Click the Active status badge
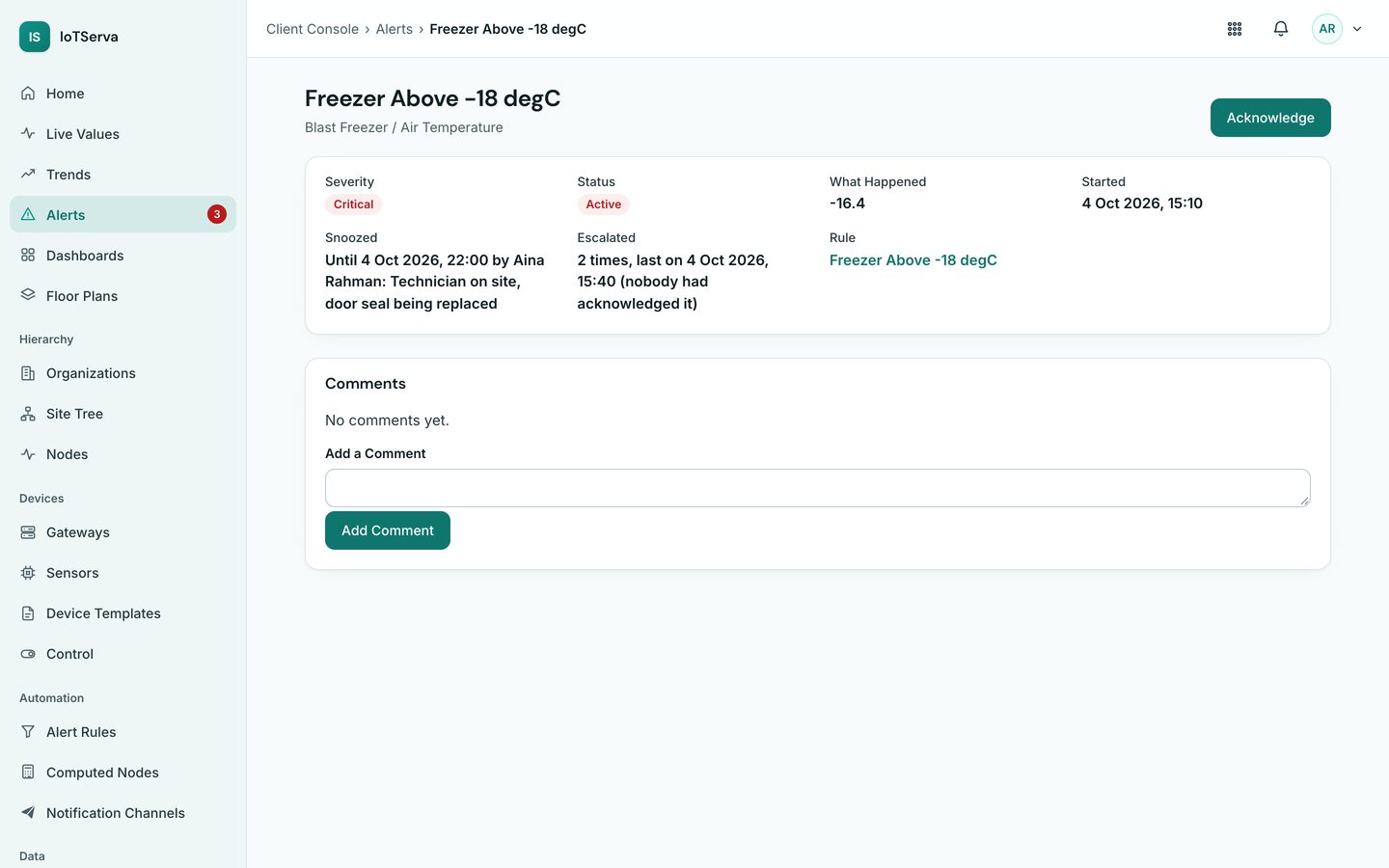This screenshot has height=868, width=1389. tap(604, 204)
